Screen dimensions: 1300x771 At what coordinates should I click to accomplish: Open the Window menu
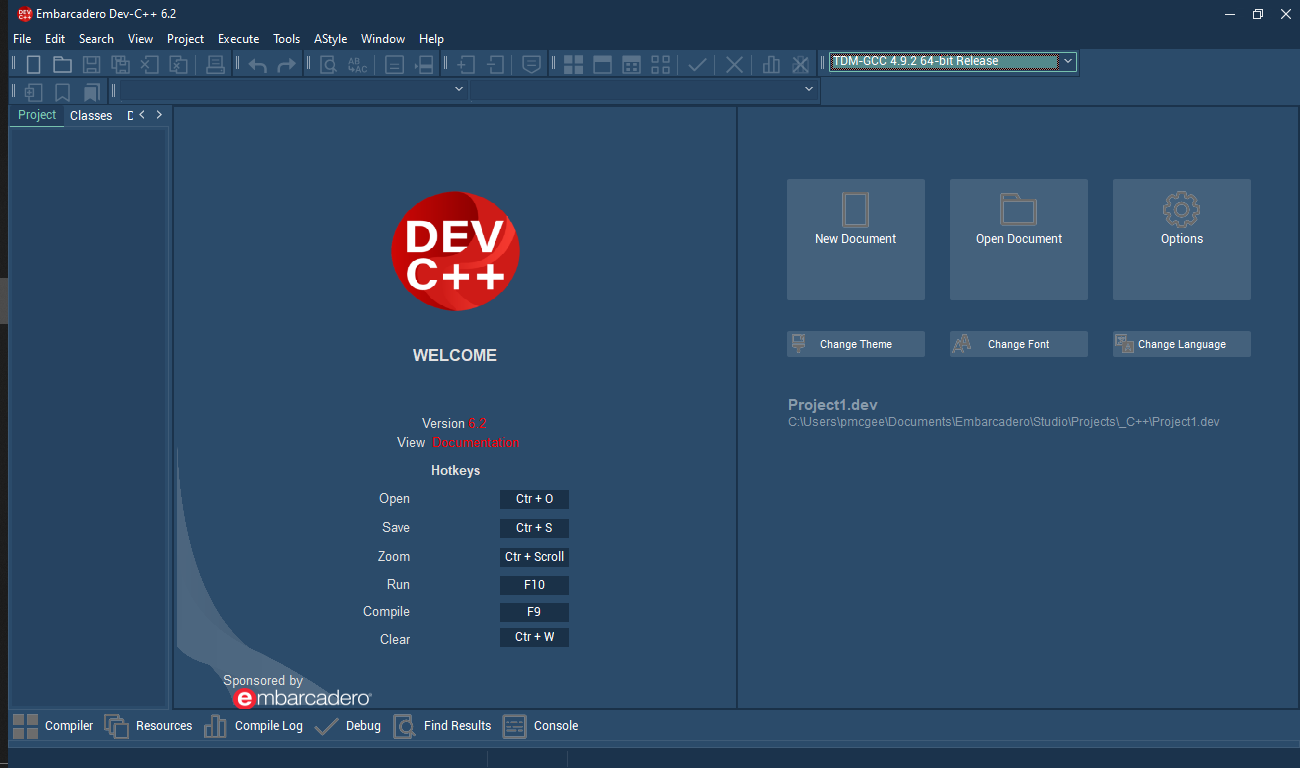tap(383, 39)
